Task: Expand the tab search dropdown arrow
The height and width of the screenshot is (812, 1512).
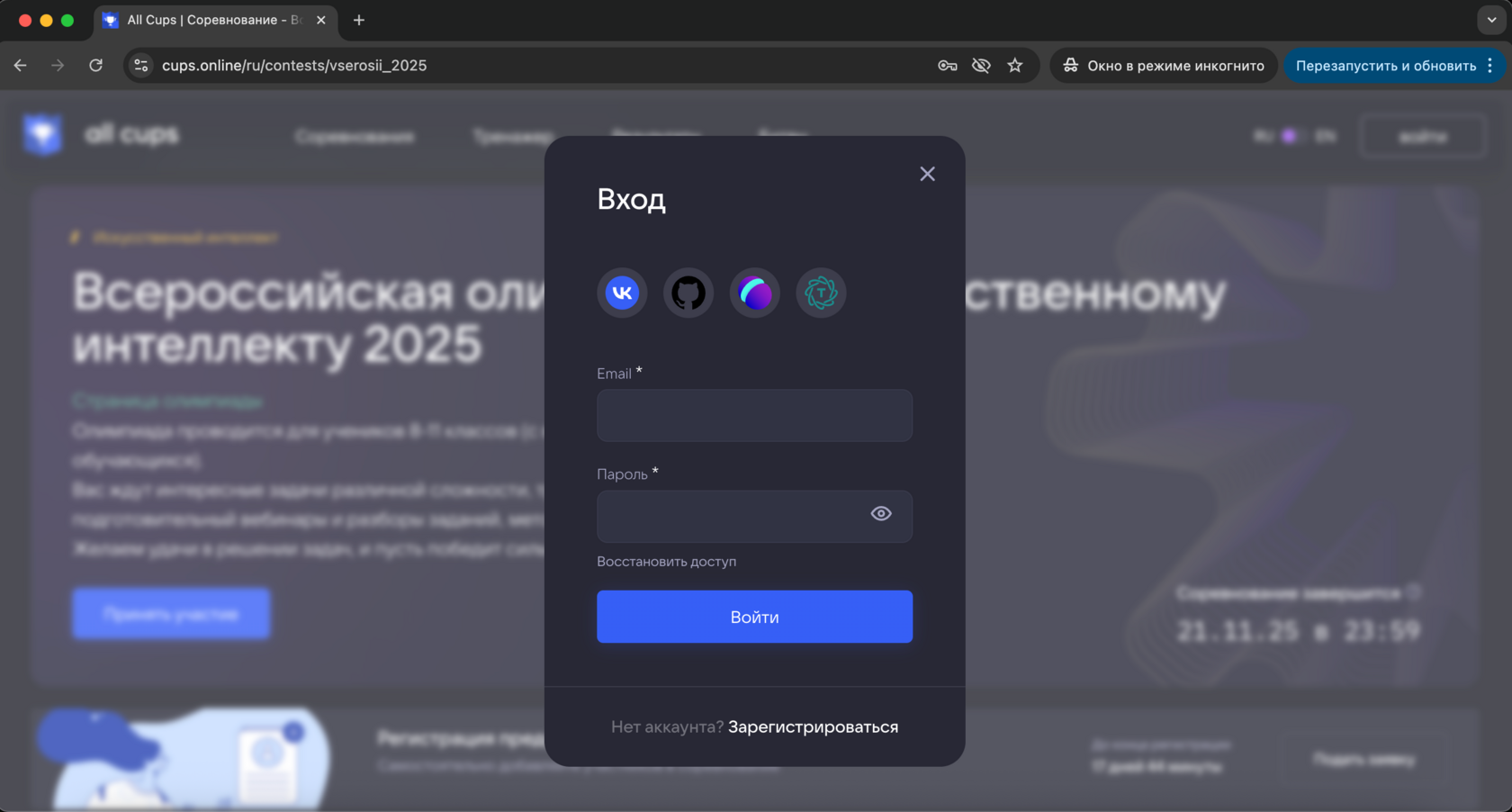Action: click(x=1491, y=20)
